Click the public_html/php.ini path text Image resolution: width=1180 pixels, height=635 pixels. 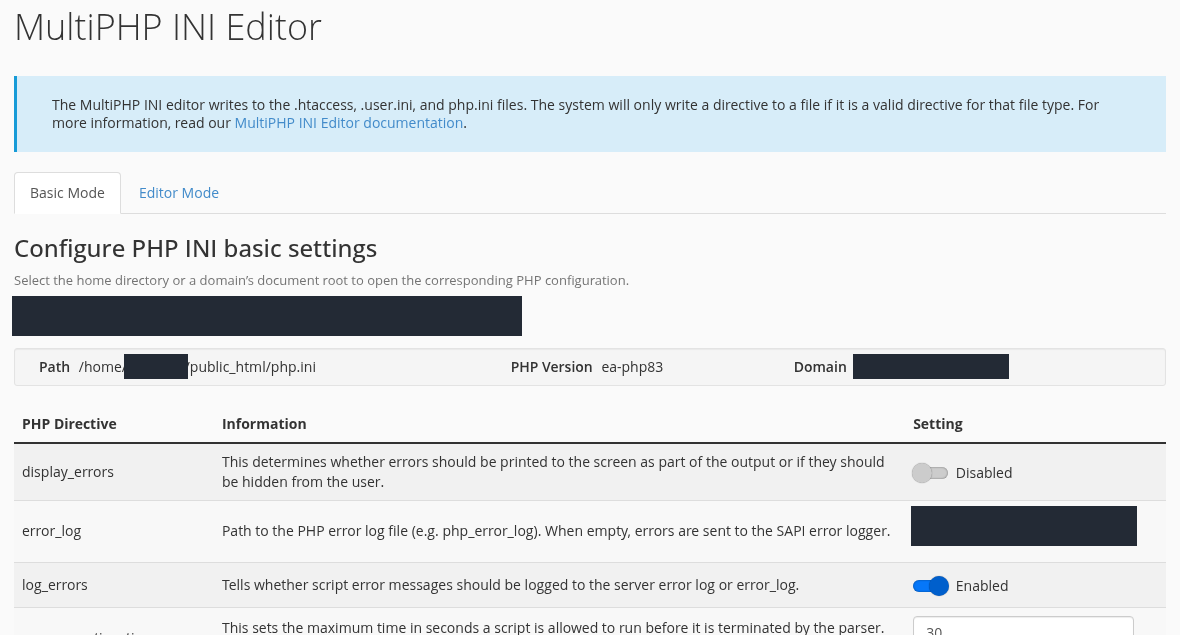(x=253, y=366)
